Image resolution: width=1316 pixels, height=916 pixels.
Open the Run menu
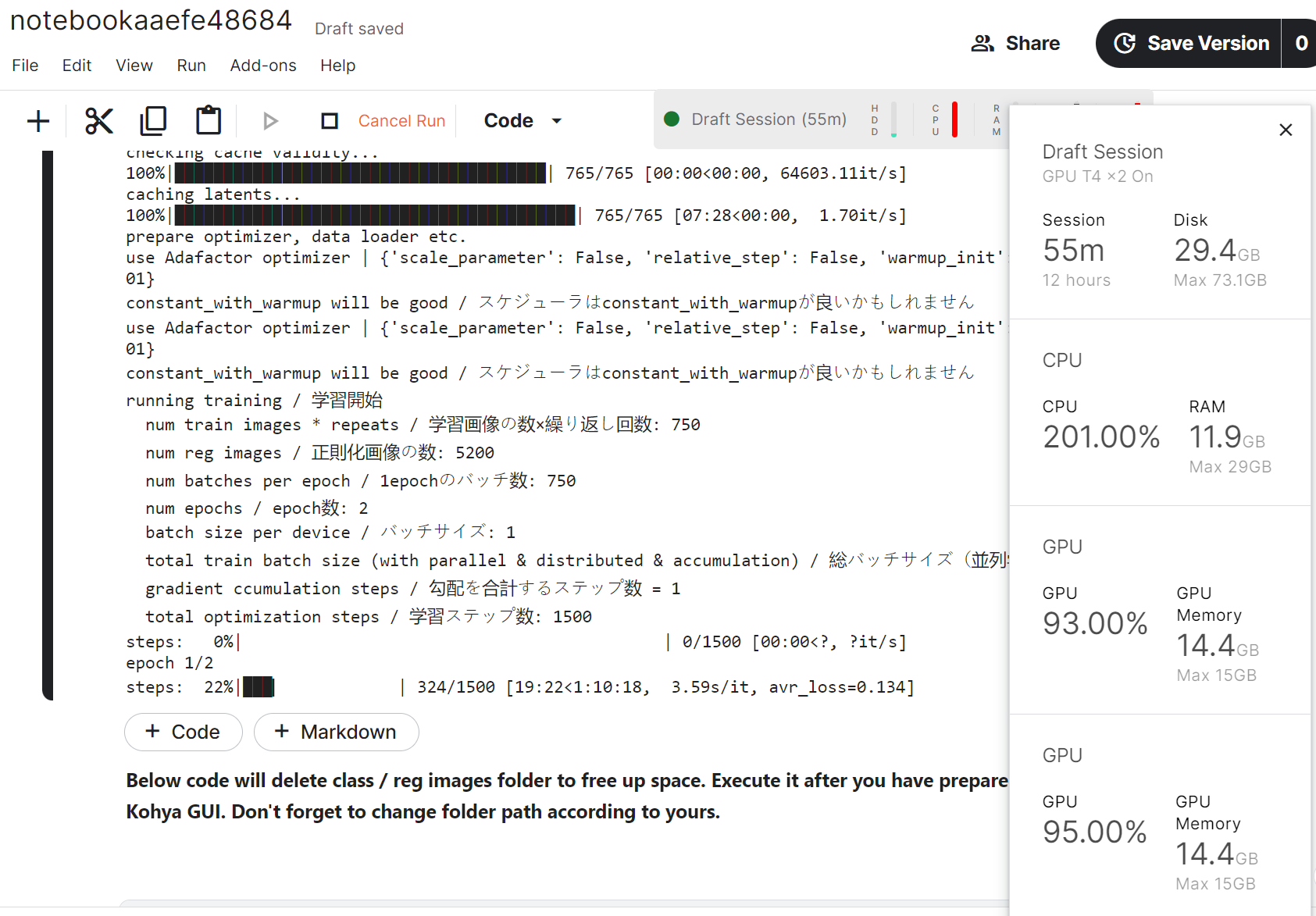[x=191, y=66]
